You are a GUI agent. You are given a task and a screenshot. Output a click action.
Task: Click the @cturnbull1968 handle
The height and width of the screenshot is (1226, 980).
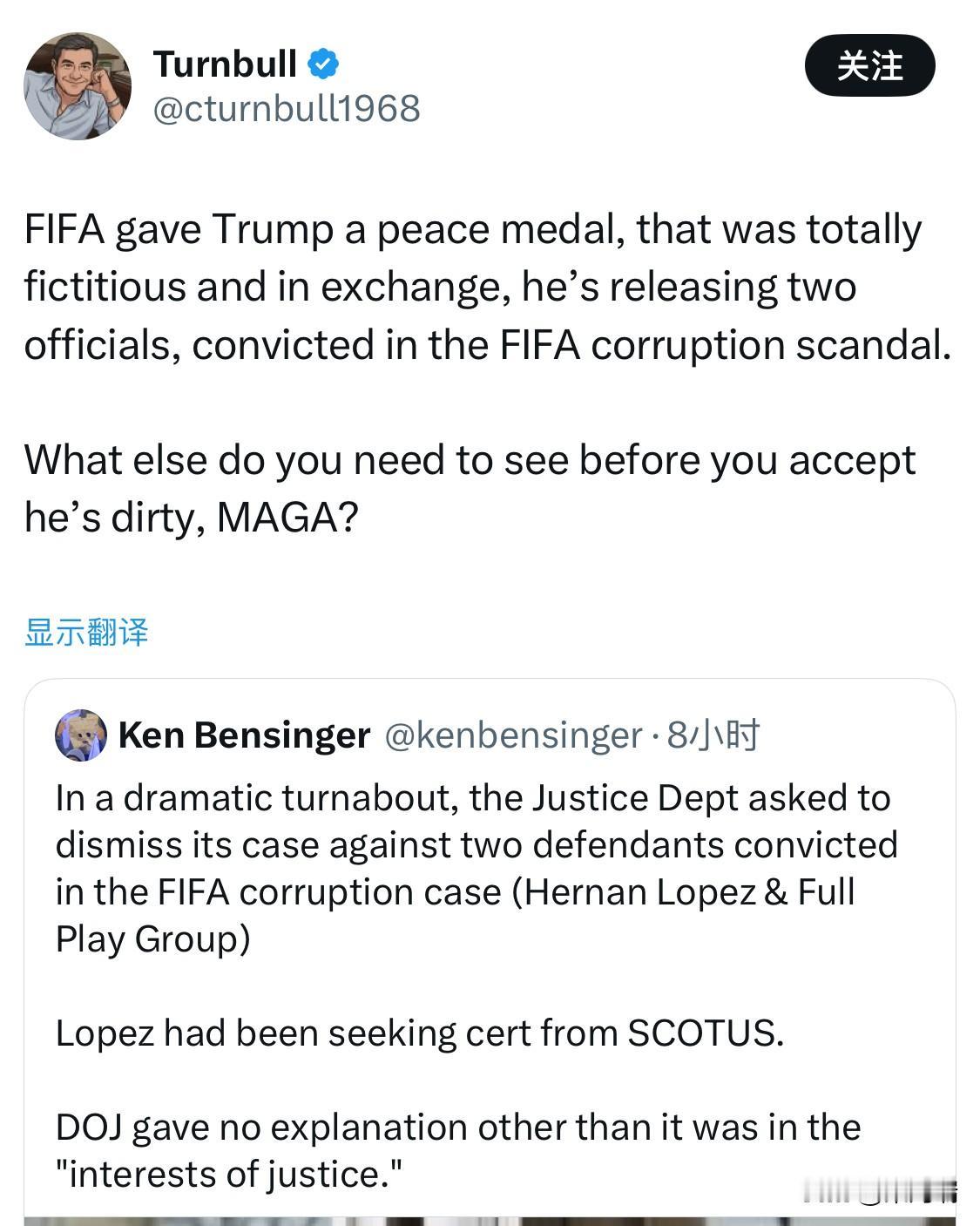coord(287,108)
